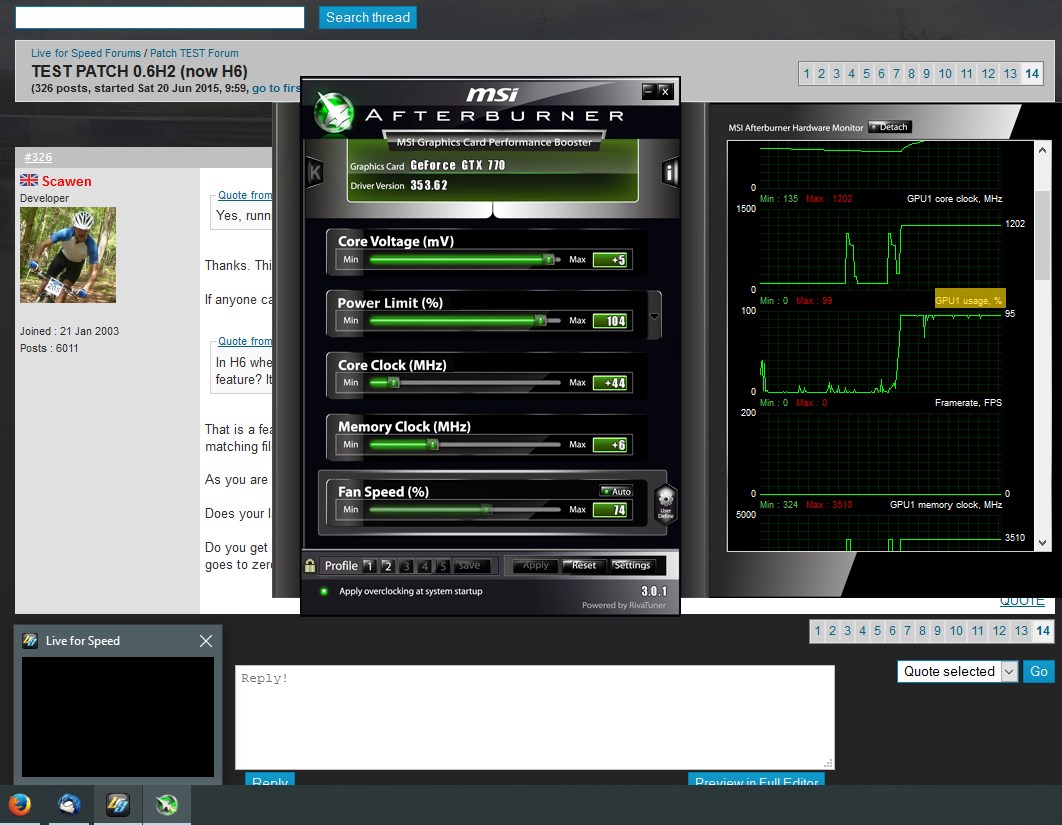
Task: Click the Live for Speed preview icon
Action: point(30,641)
